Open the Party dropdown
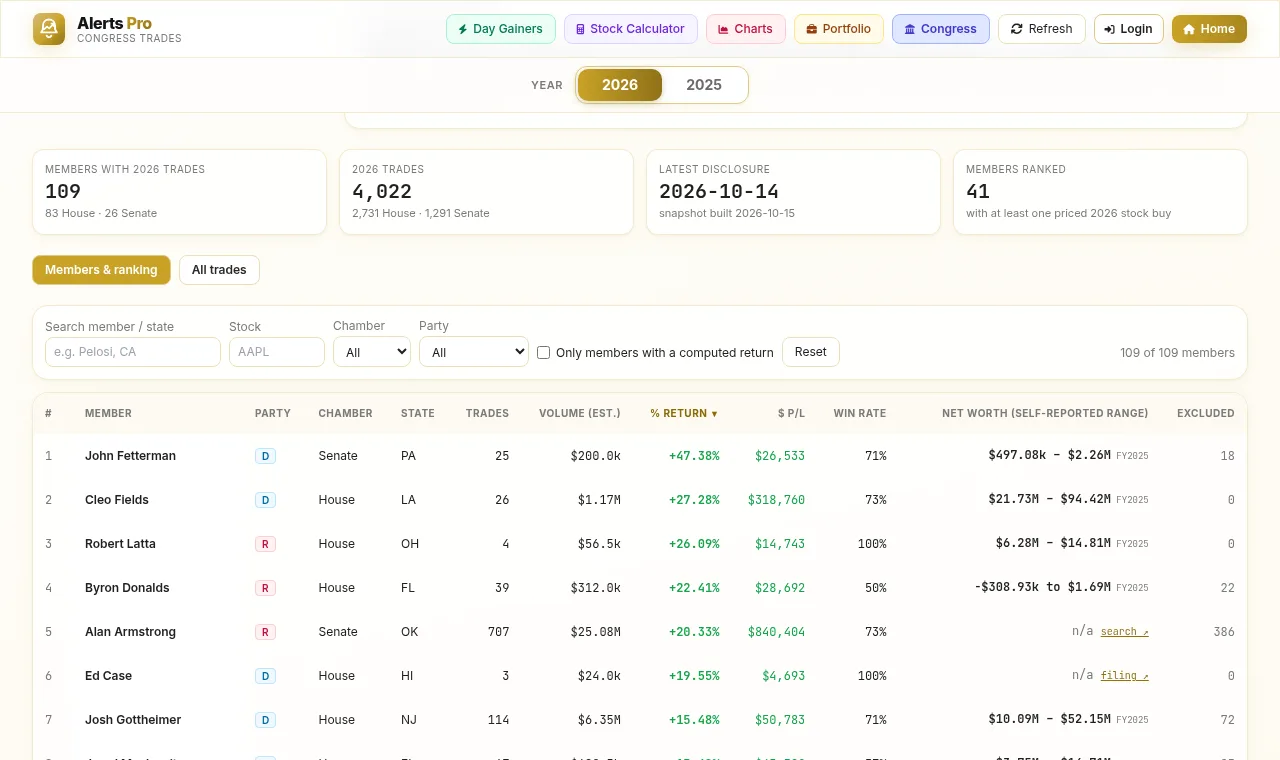 click(474, 352)
